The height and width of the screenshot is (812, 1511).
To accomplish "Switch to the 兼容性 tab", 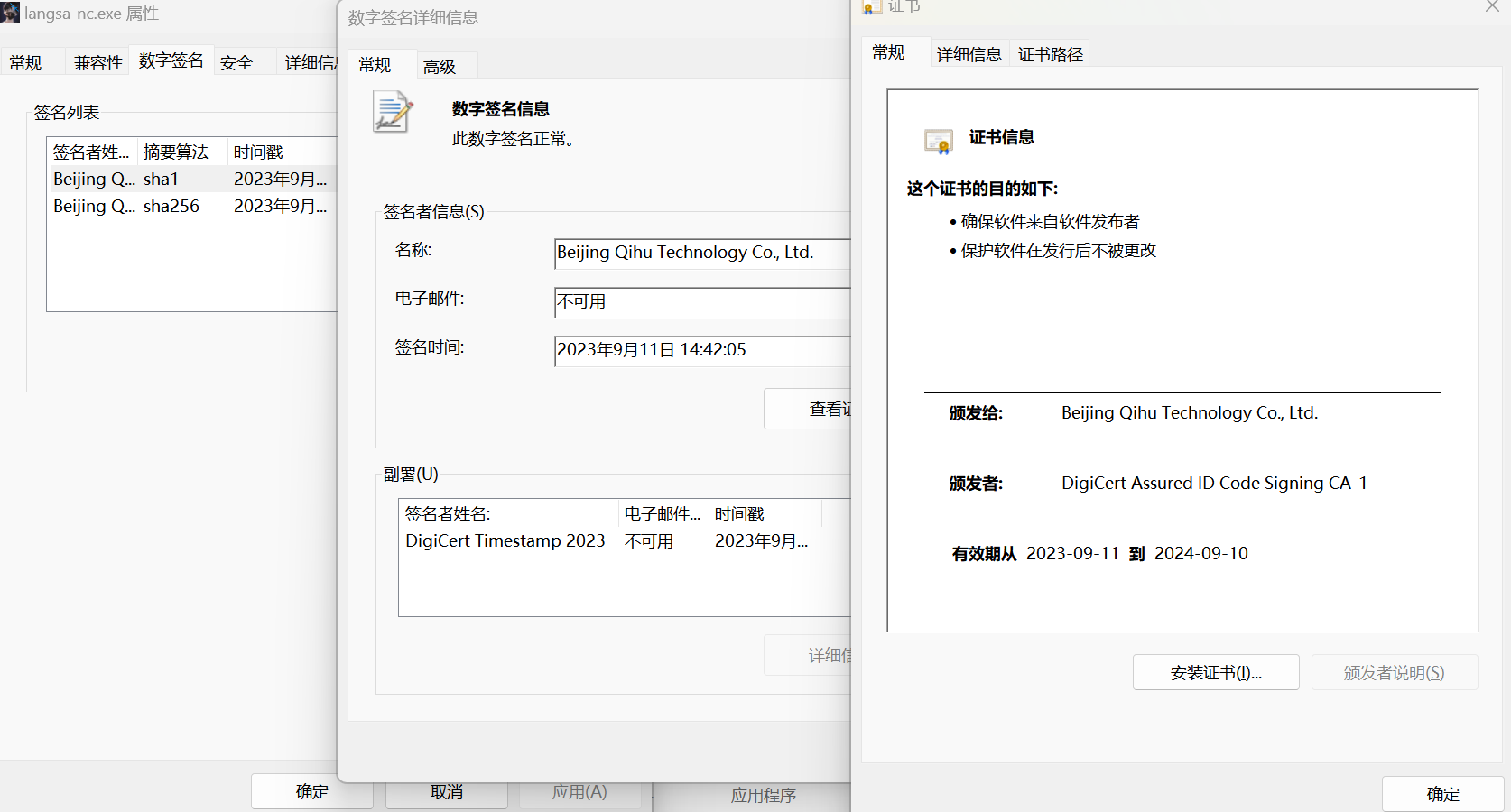I will click(x=97, y=62).
